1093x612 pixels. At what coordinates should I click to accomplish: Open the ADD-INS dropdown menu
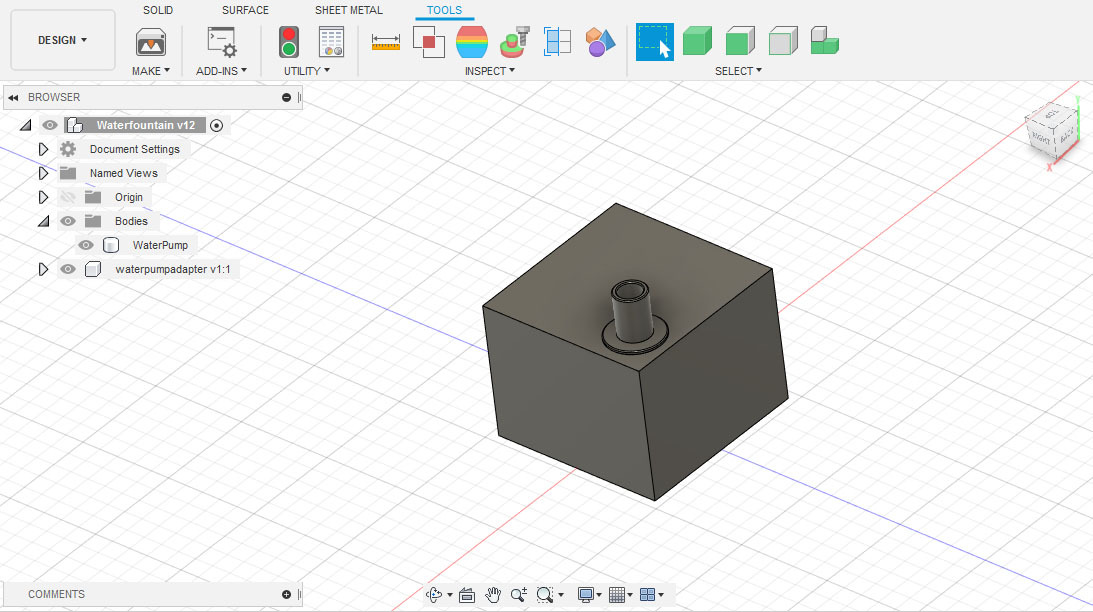click(222, 71)
